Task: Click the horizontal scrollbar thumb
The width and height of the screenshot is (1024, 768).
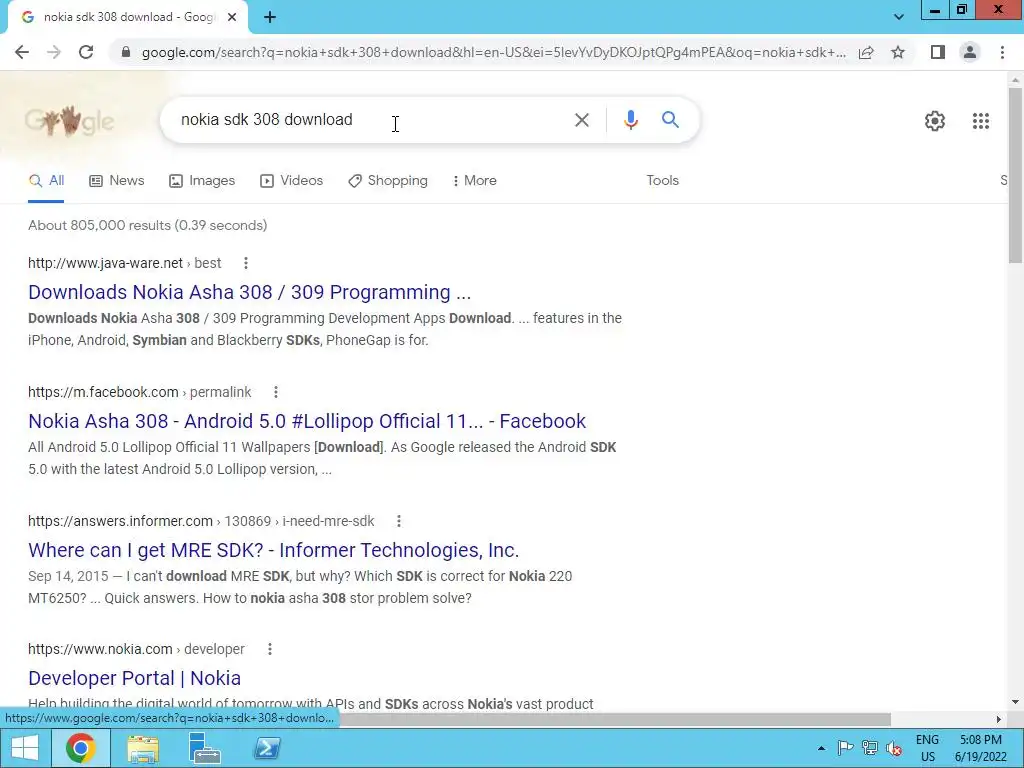Action: [614, 719]
